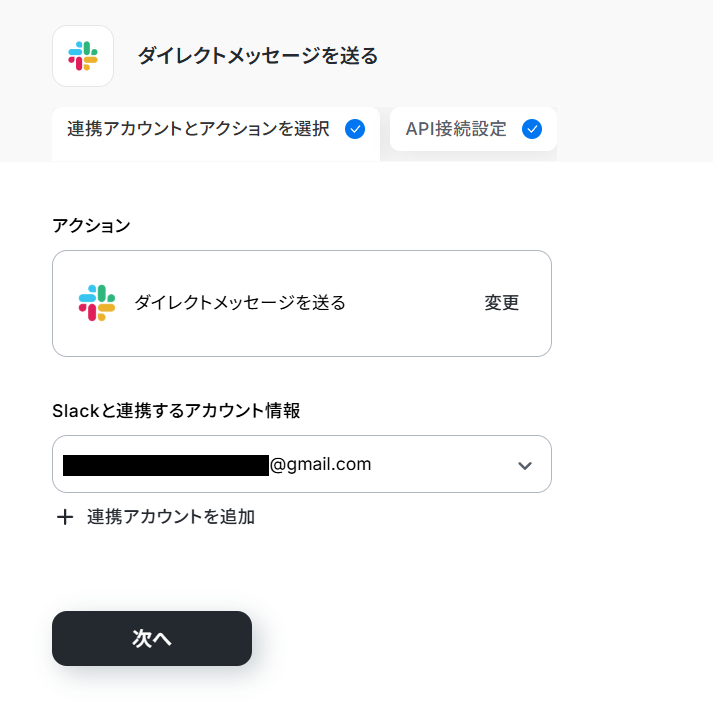
Task: Click empty space in the action card left of 変更
Action: [410, 303]
